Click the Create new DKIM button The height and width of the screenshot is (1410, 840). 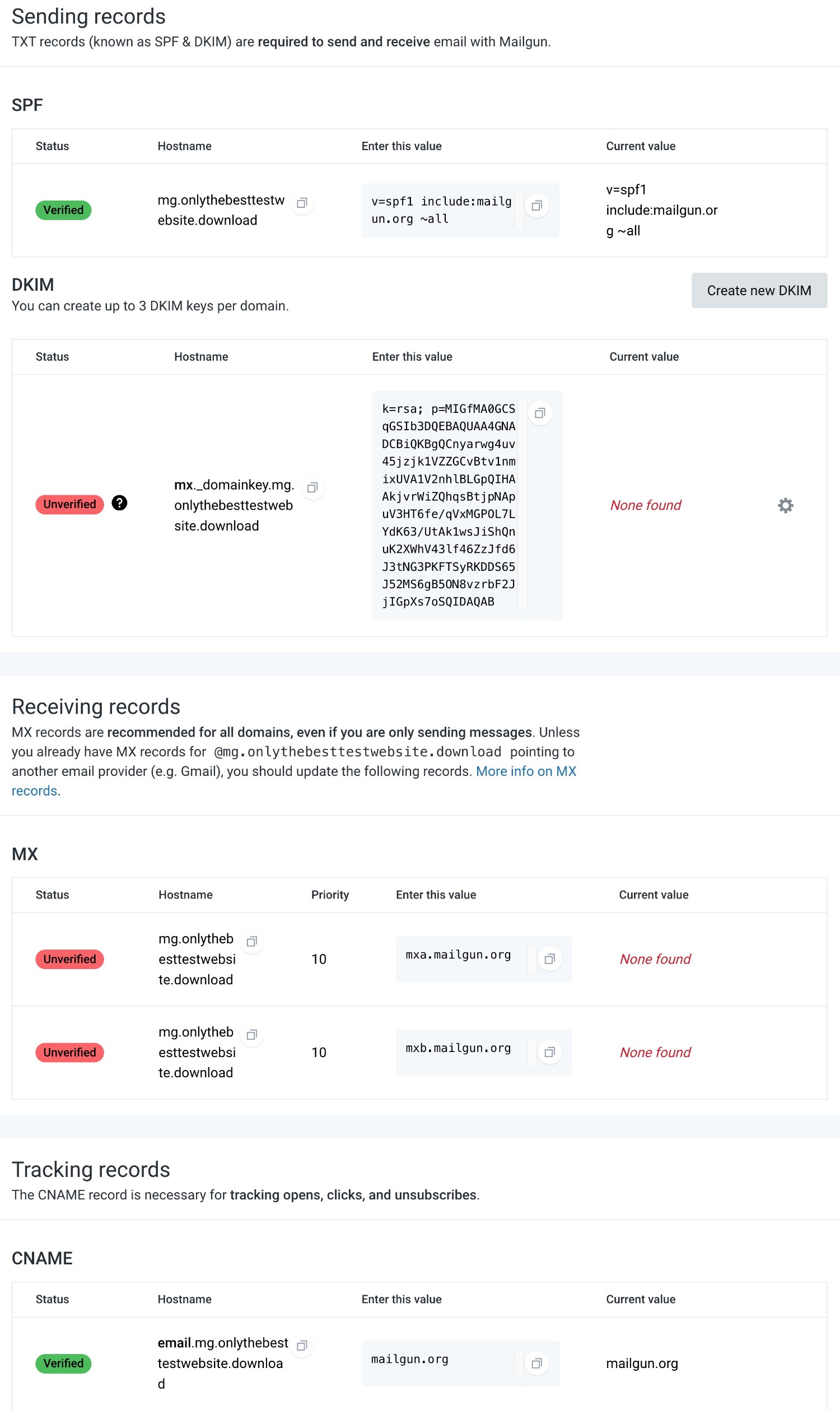pyautogui.click(x=759, y=291)
